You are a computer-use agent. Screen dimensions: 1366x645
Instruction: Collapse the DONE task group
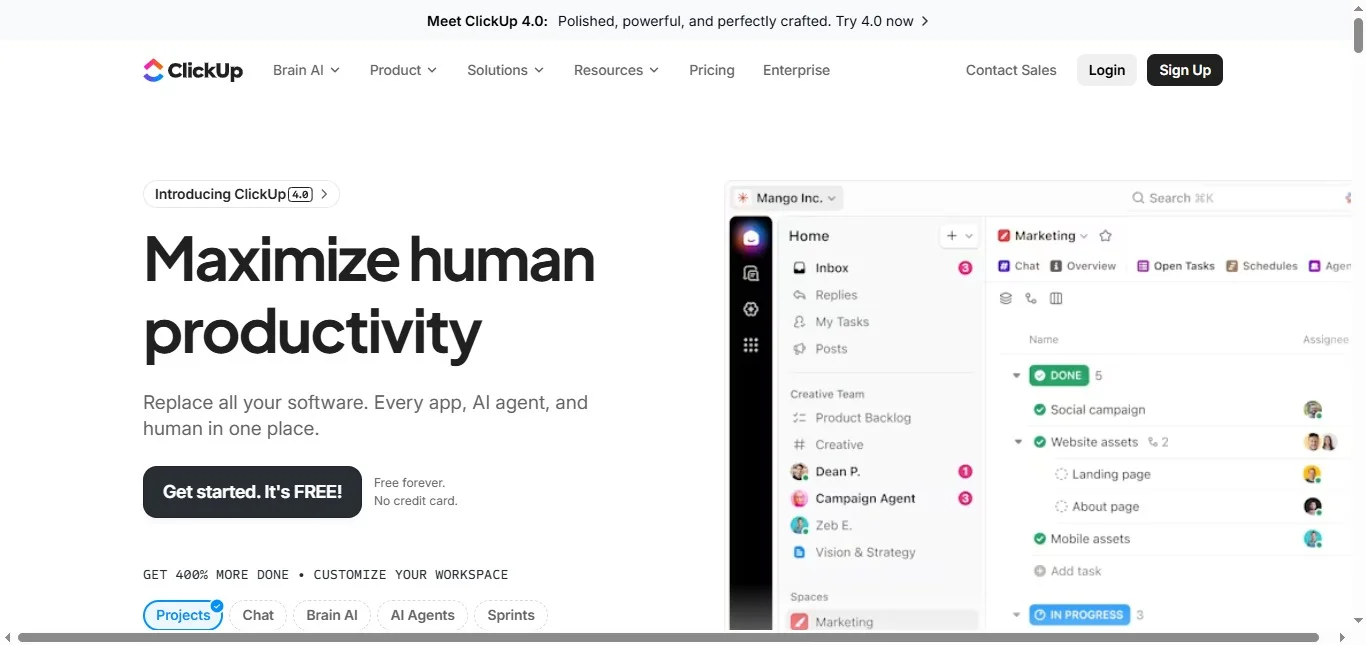click(x=1017, y=376)
